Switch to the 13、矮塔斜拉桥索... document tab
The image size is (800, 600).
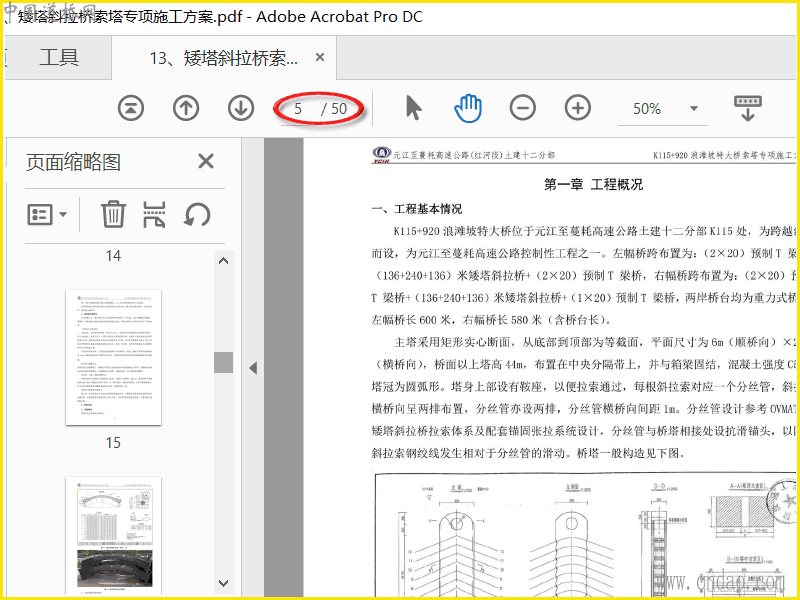(x=223, y=58)
